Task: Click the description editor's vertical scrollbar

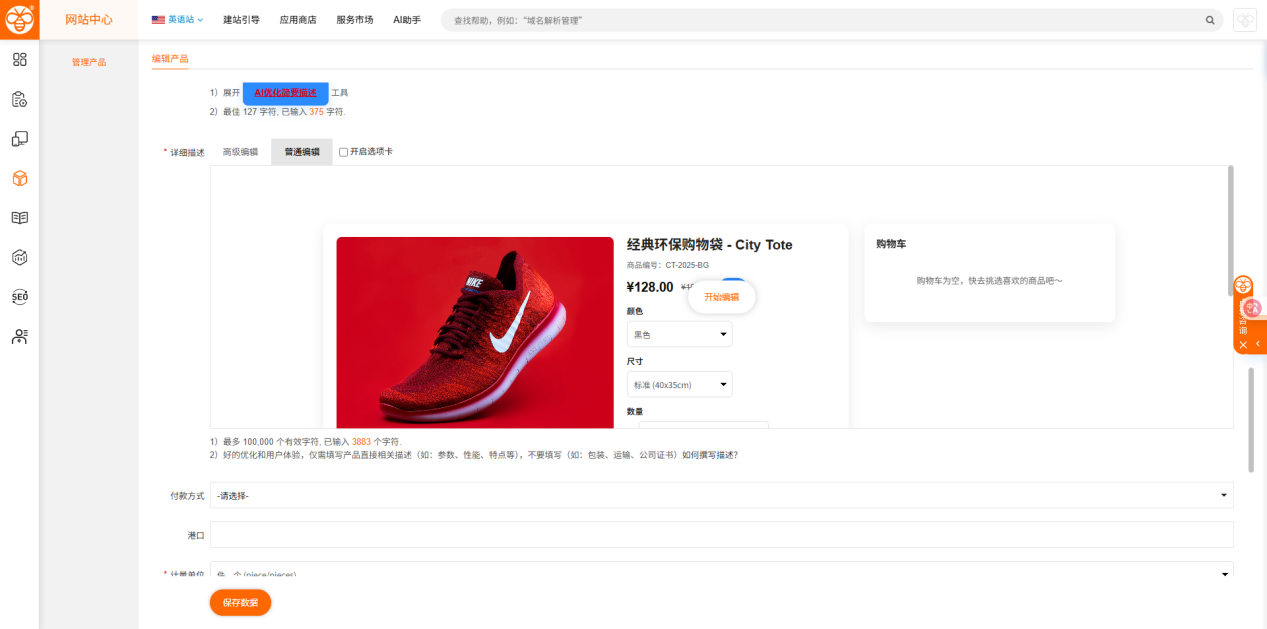Action: (1230, 230)
